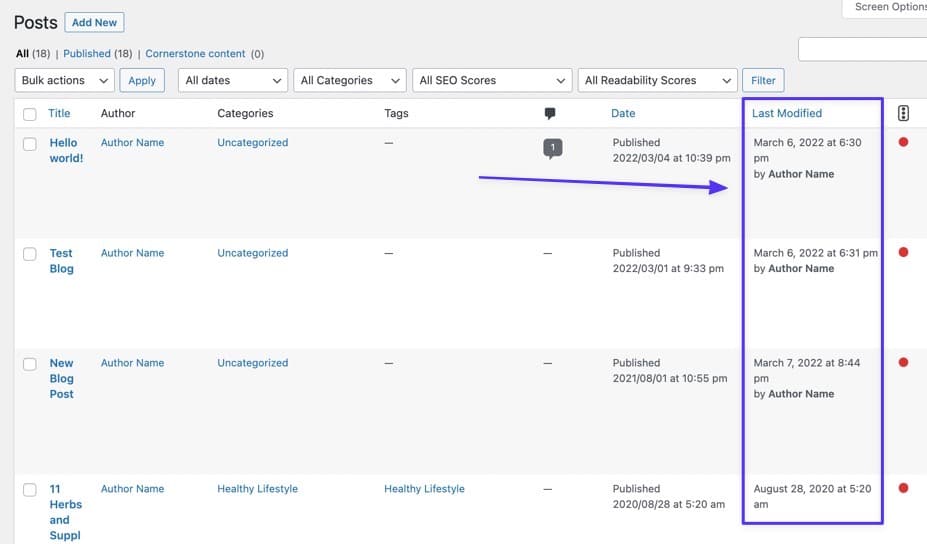
Task: Select the Hello world! post checkbox
Action: pos(29,143)
